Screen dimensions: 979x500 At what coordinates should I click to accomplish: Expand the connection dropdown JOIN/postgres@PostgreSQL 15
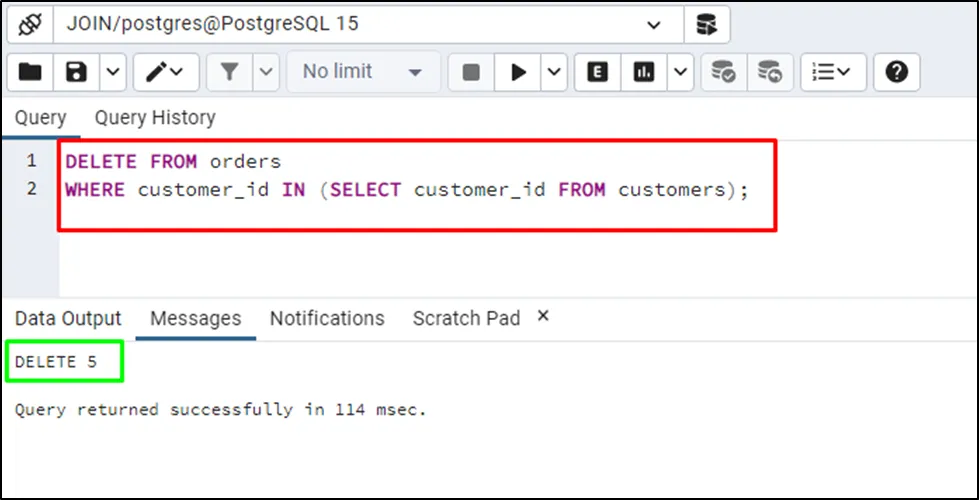click(x=655, y=24)
